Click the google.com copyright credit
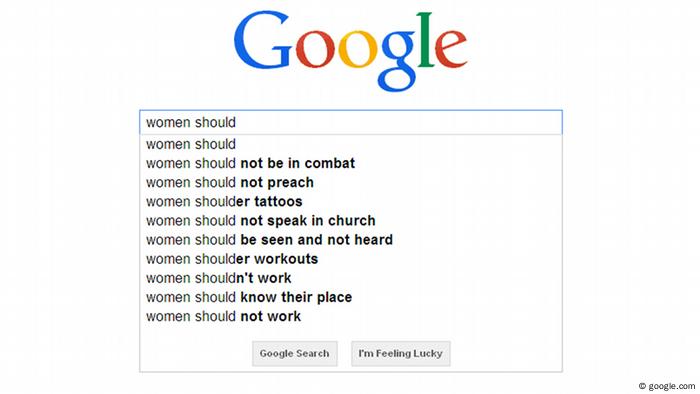 point(667,386)
